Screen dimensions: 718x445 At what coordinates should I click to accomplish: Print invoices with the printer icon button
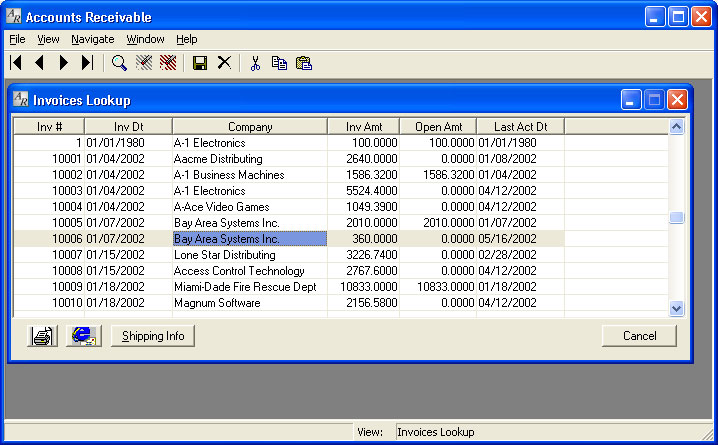(43, 336)
